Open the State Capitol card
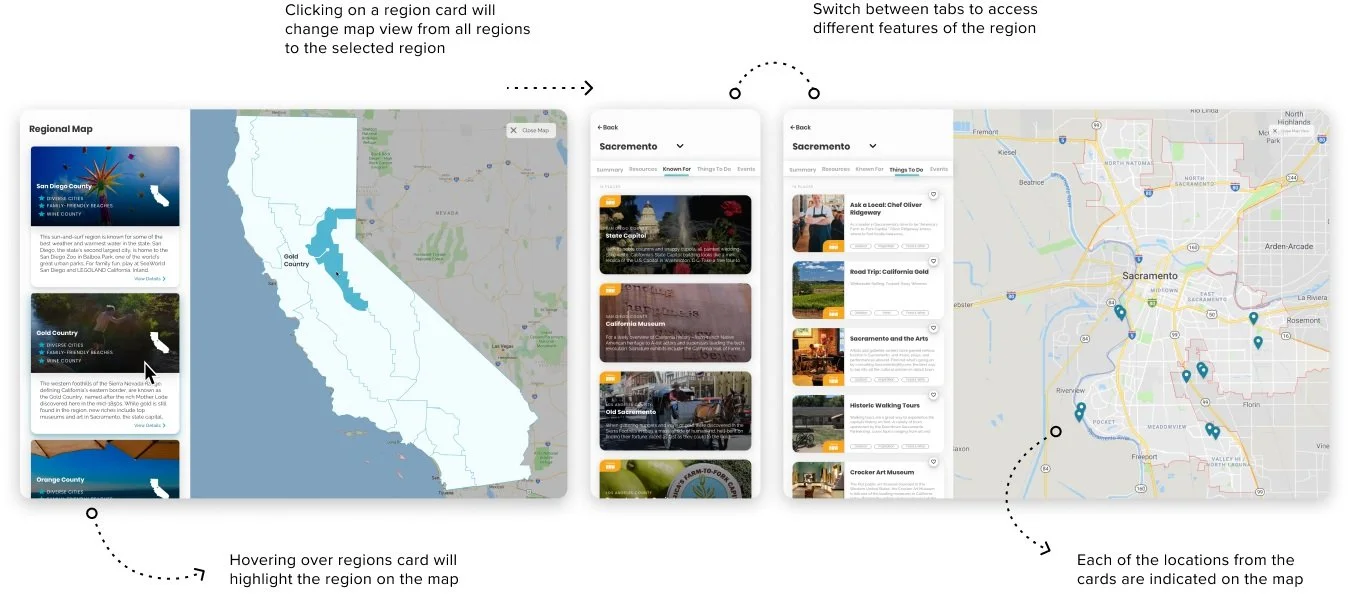This screenshot has width=1350, height=597. tap(675, 234)
